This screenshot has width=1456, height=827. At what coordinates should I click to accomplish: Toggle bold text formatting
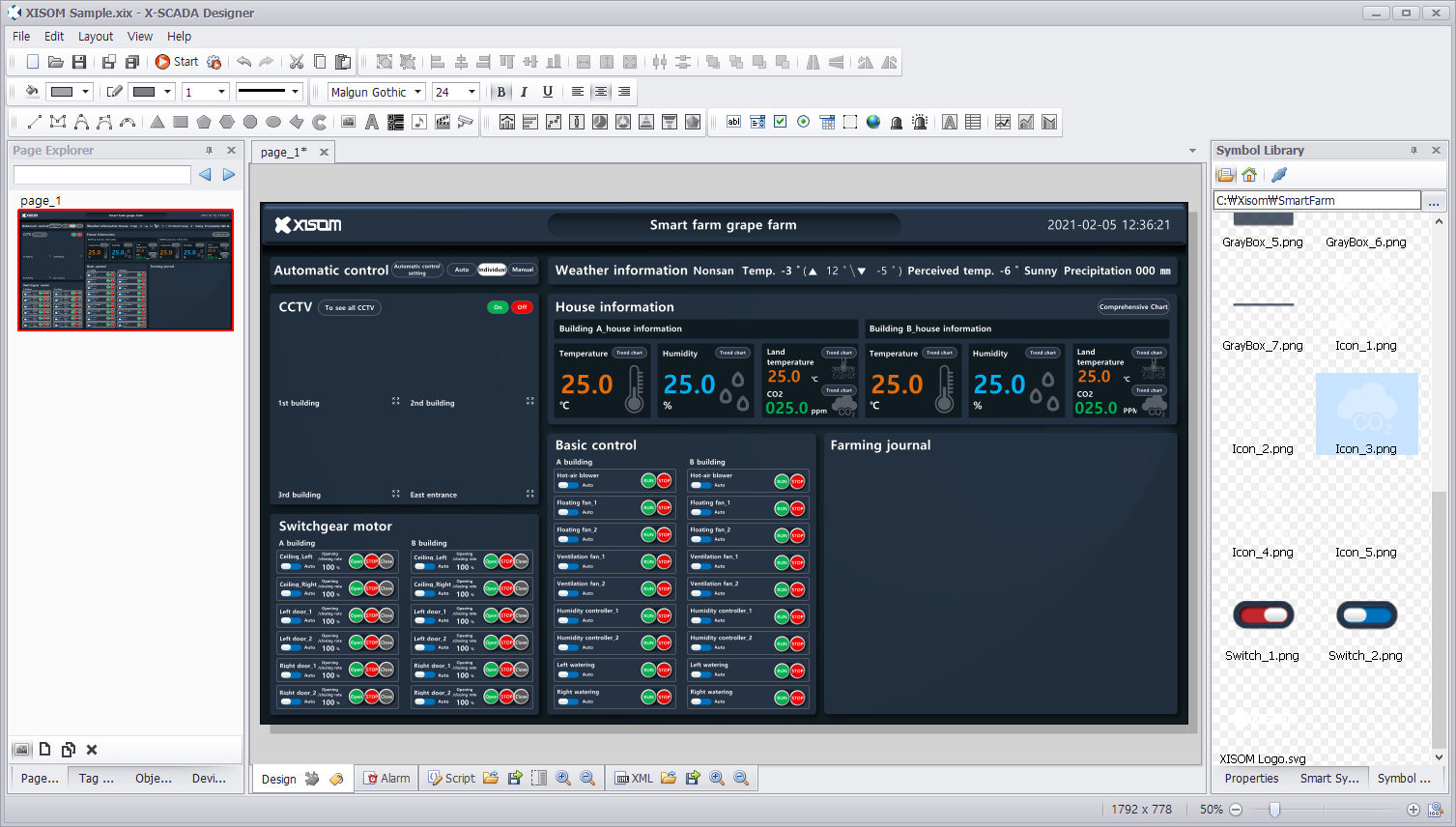(x=501, y=92)
